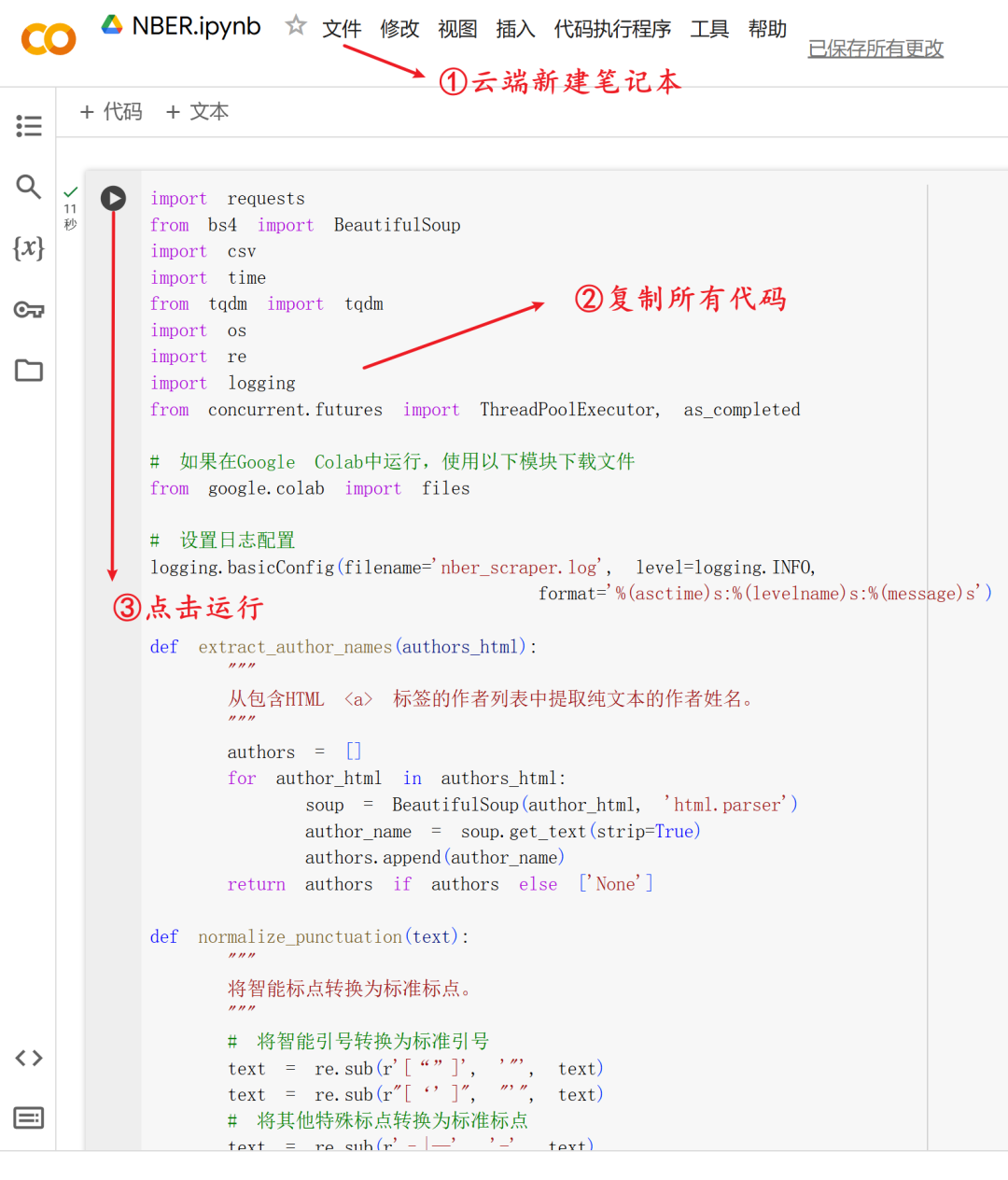
Task: Star the NBER.ipynb notebook
Action: tap(296, 25)
